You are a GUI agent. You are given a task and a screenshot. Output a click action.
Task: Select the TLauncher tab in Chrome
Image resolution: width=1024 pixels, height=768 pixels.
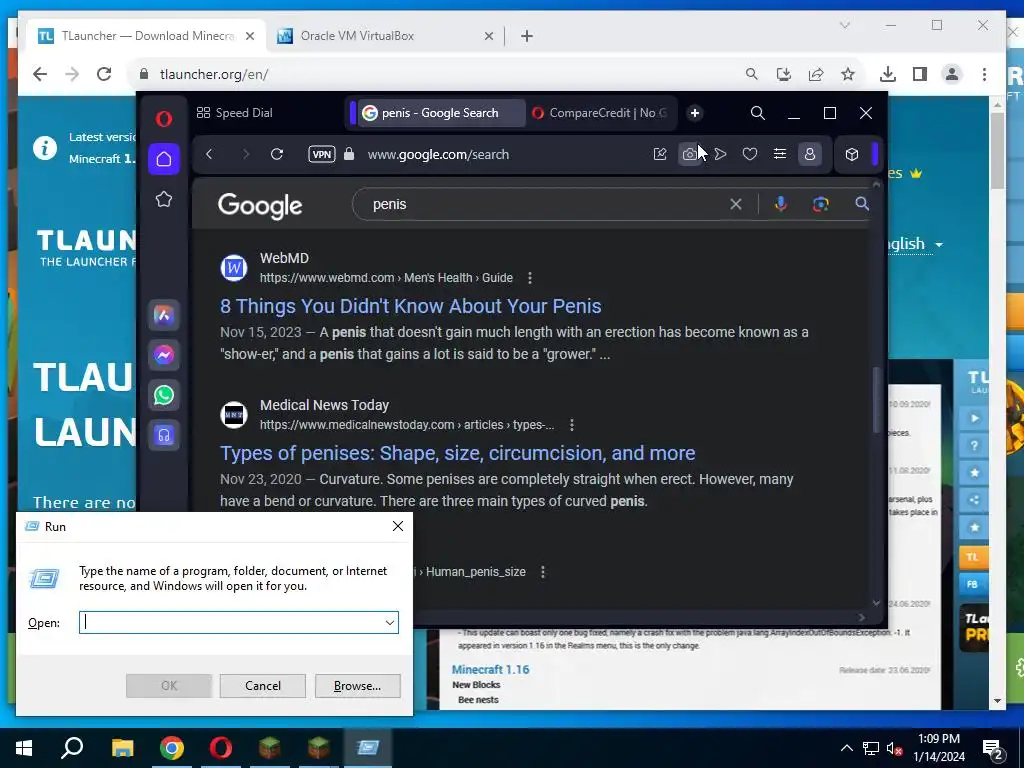click(x=146, y=36)
